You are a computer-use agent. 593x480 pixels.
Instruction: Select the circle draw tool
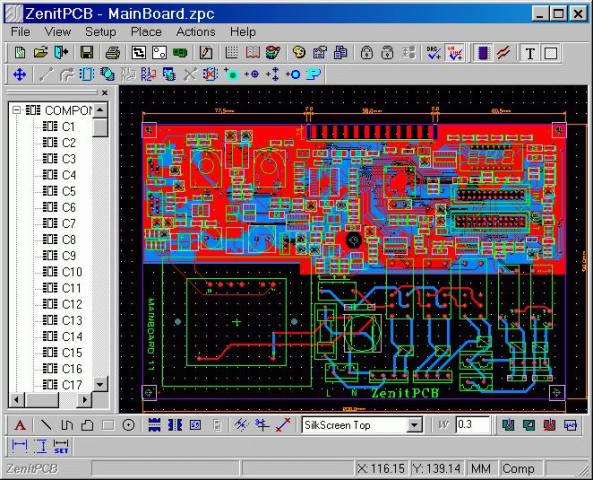[129, 425]
